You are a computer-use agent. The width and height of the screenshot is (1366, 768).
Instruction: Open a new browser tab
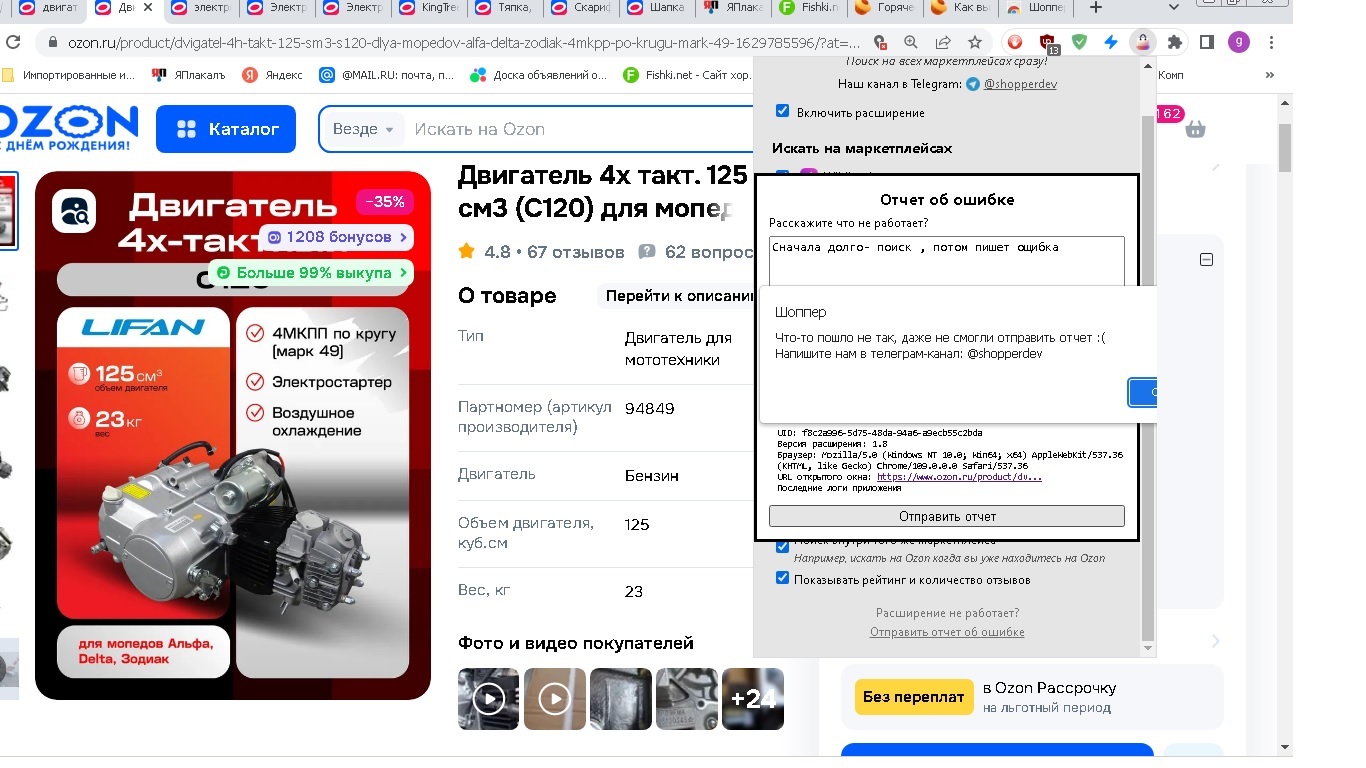click(1095, 8)
